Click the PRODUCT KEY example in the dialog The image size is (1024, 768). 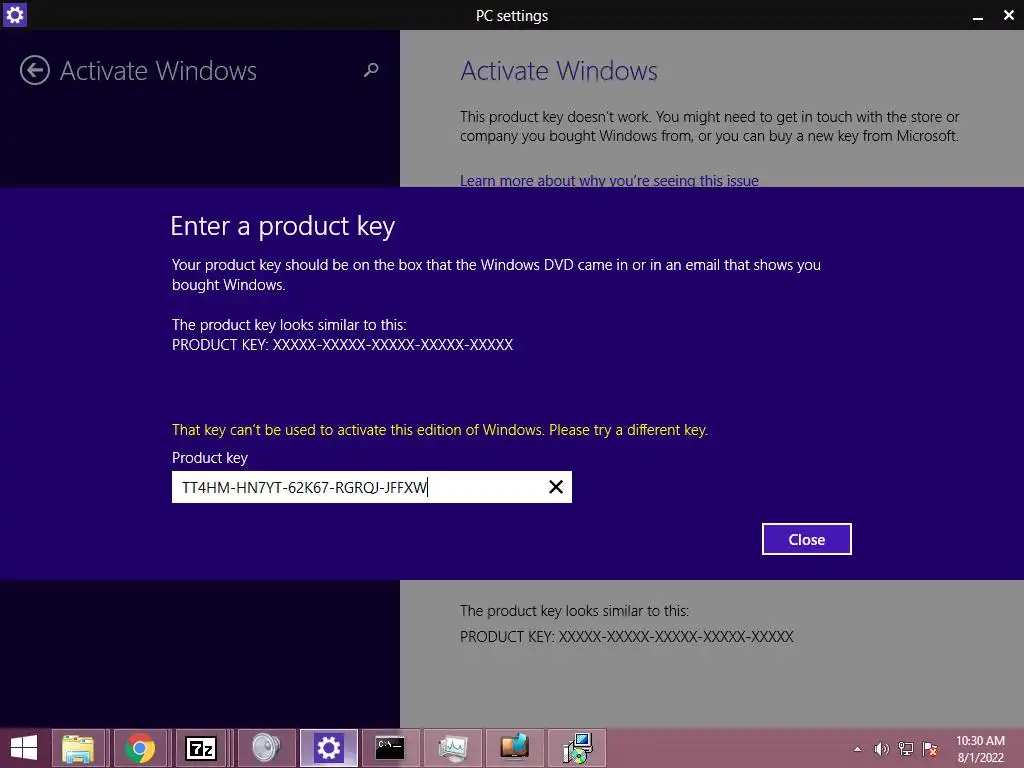pyautogui.click(x=342, y=345)
